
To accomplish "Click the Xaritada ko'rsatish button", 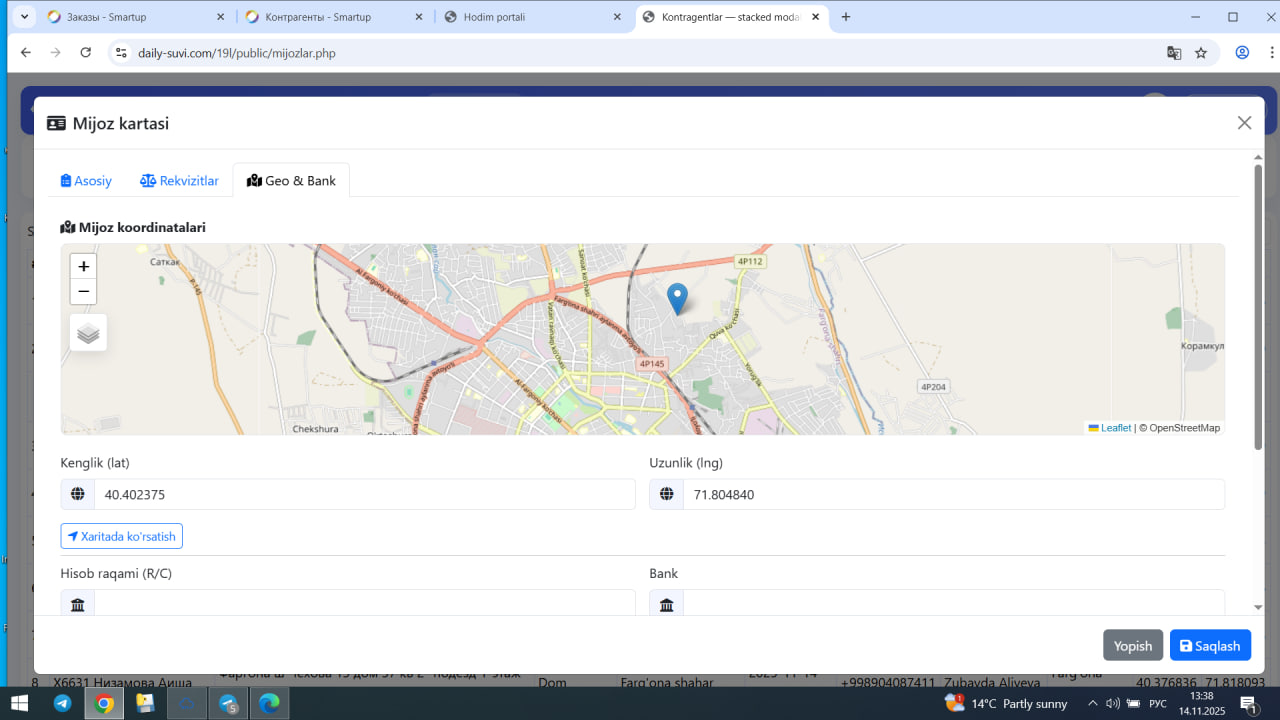I will 121,537.
